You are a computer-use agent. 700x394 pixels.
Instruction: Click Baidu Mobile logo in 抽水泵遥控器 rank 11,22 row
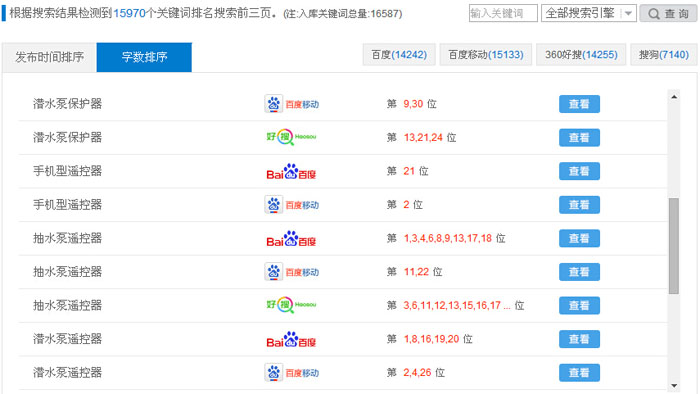292,272
